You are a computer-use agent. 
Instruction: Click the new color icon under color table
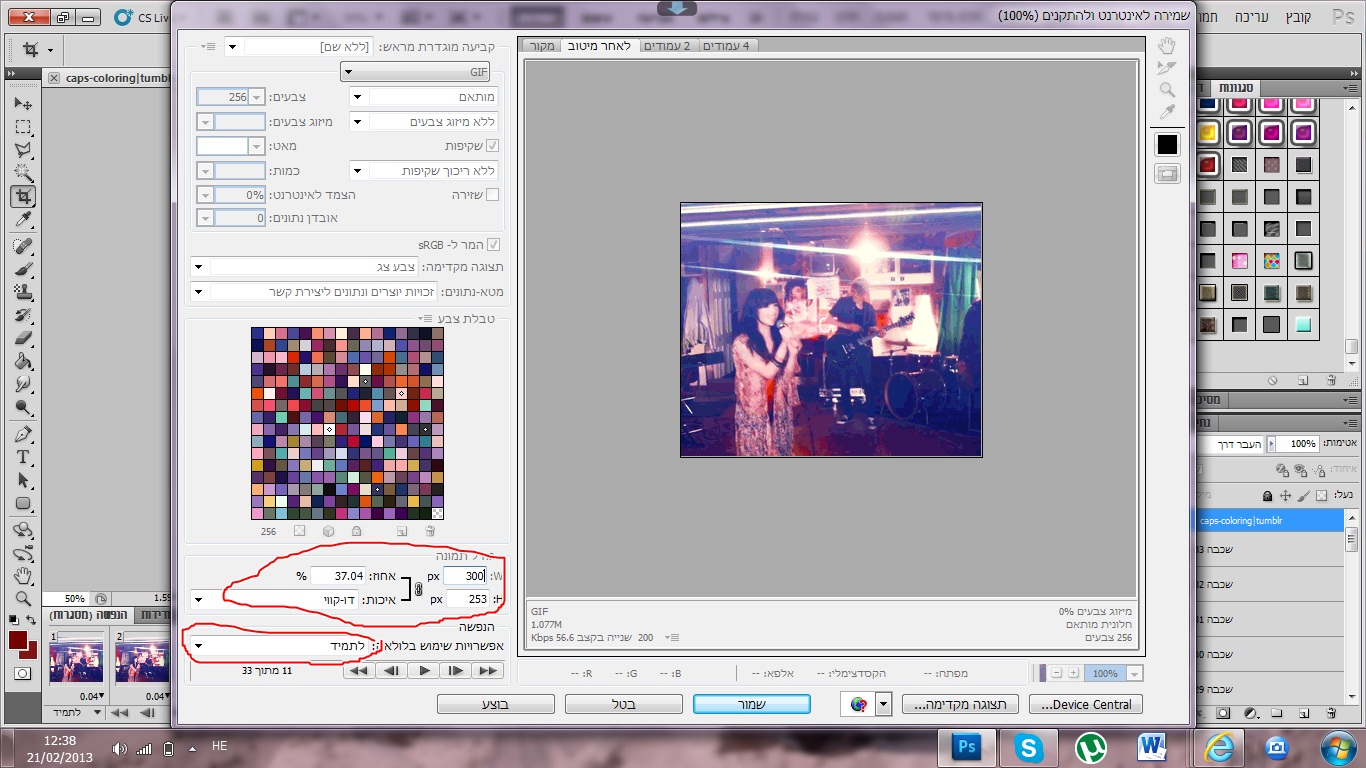(402, 531)
